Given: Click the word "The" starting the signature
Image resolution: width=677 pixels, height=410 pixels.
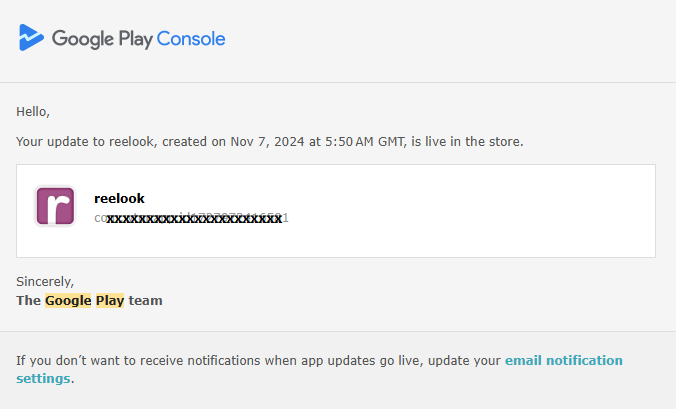Looking at the screenshot, I should pos(28,300).
